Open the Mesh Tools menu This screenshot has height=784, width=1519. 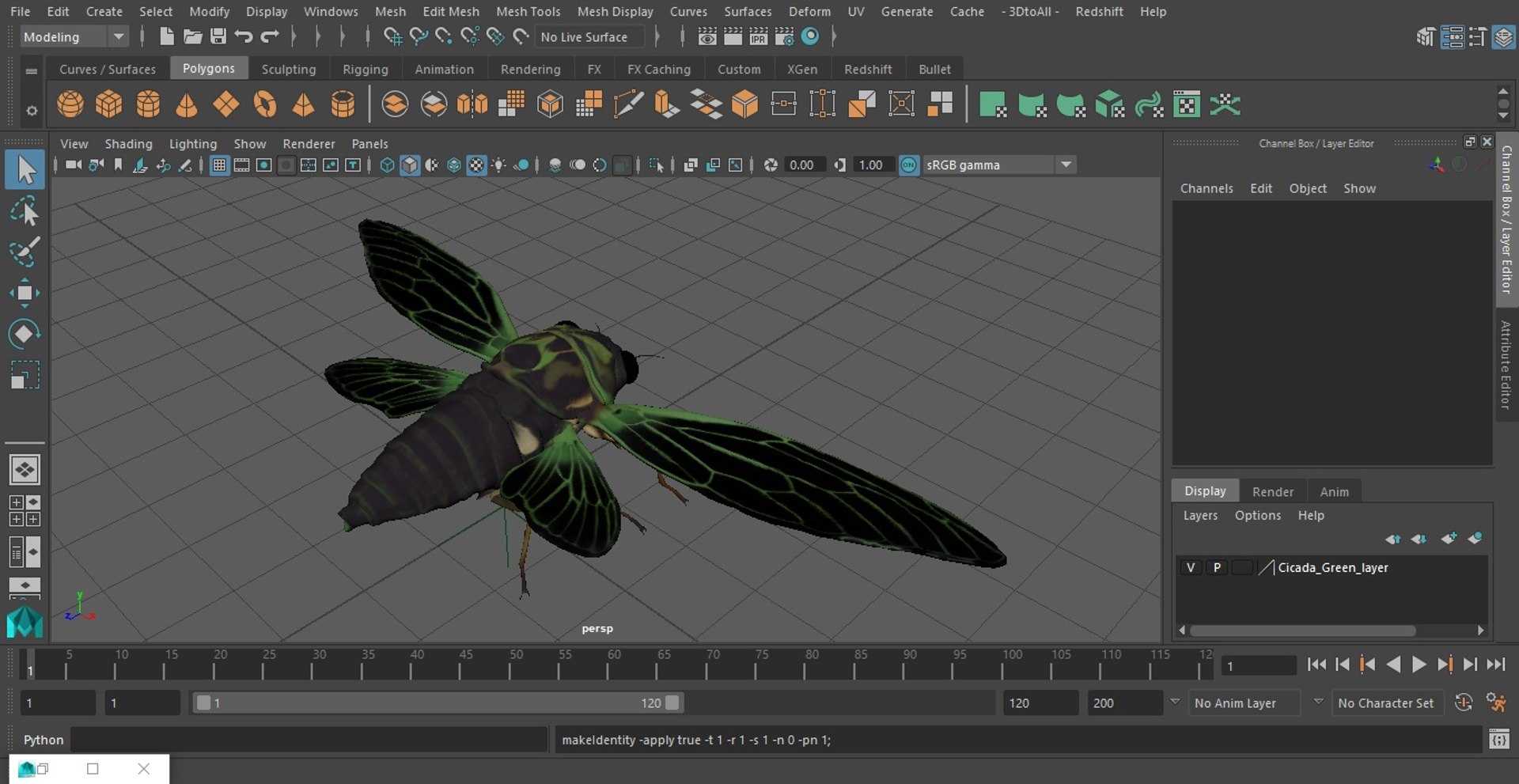(528, 11)
